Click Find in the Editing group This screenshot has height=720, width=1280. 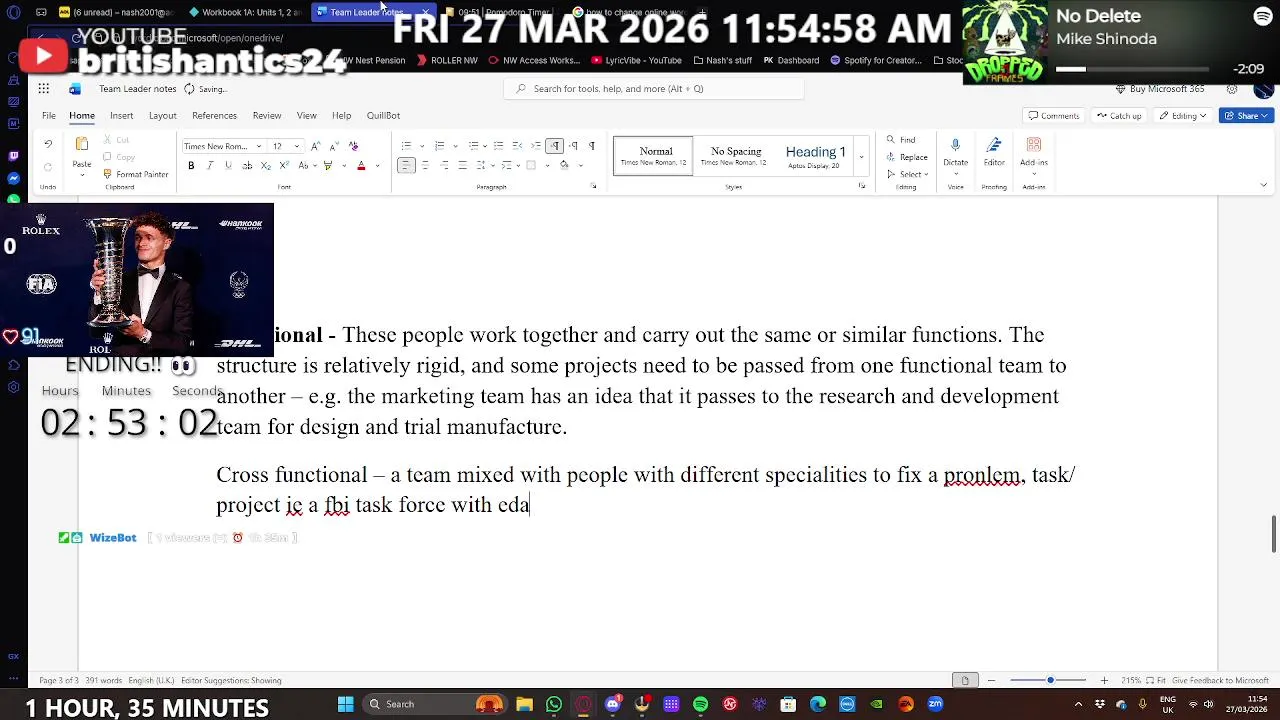900,140
